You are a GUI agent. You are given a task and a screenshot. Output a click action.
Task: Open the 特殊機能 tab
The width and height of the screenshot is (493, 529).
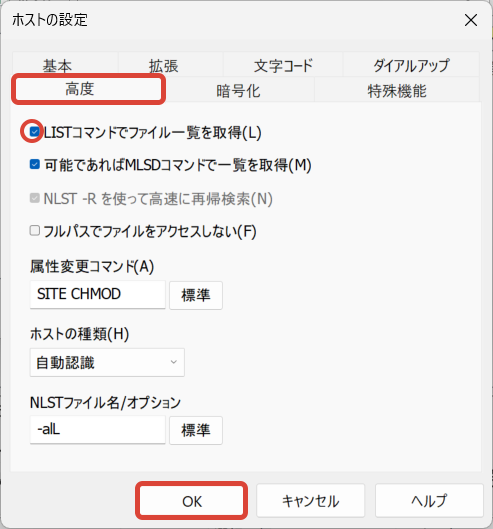coord(397,90)
